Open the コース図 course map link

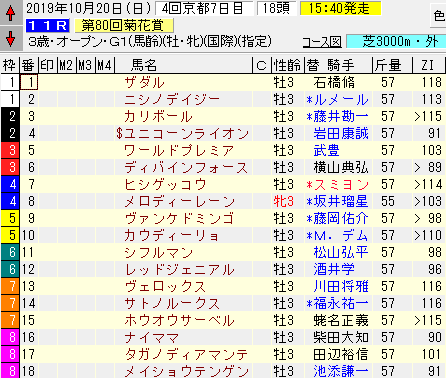click(x=322, y=42)
